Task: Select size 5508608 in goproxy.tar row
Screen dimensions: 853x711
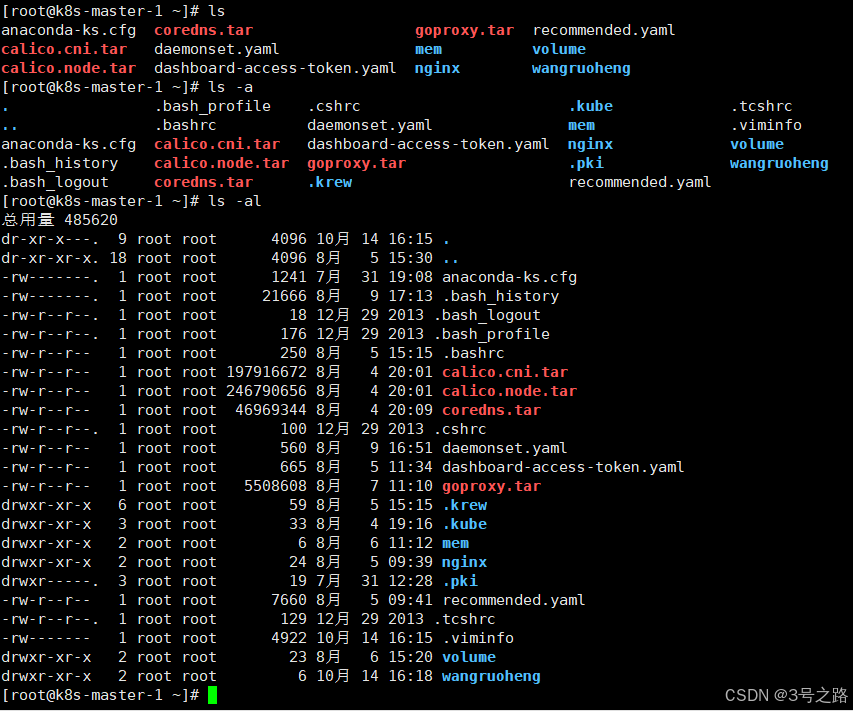Action: [x=275, y=486]
